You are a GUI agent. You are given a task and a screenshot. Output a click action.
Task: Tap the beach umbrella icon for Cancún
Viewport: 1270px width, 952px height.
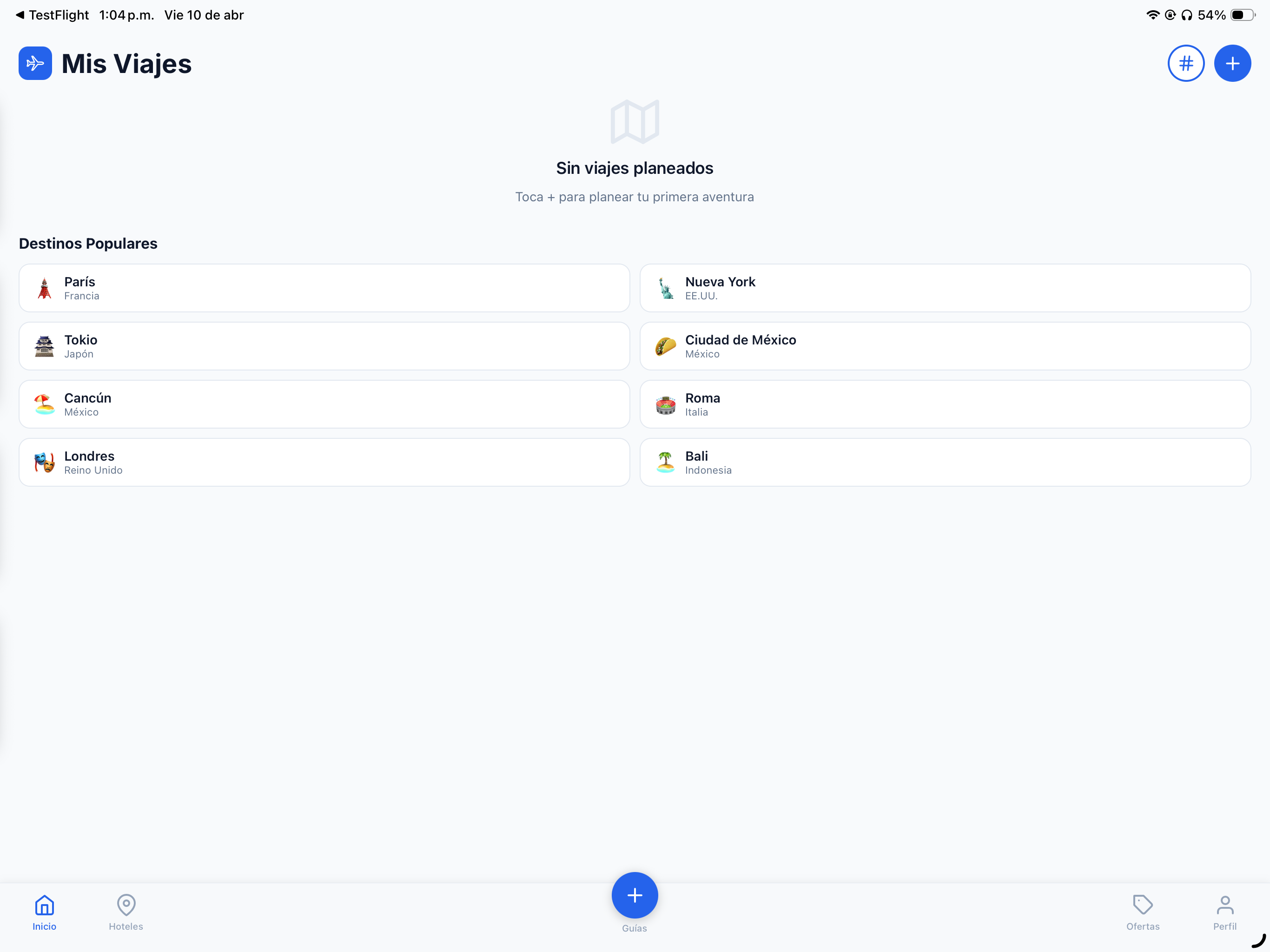coord(44,404)
